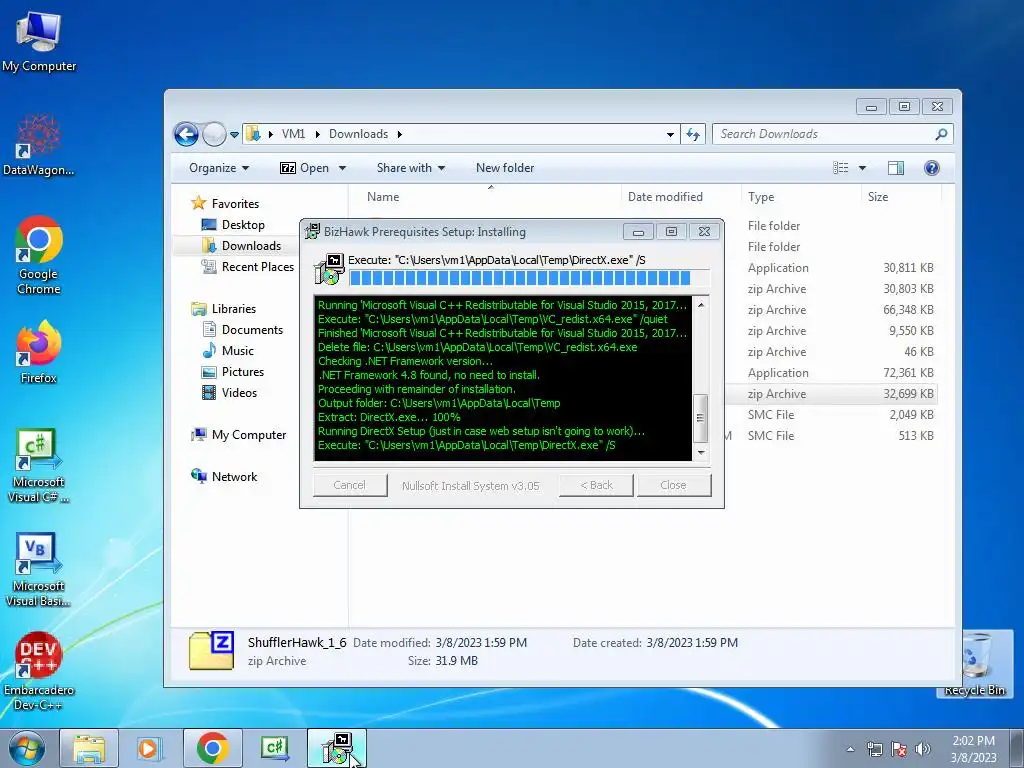Open with 7-Zip using Open button
This screenshot has height=768, width=1024.
304,168
